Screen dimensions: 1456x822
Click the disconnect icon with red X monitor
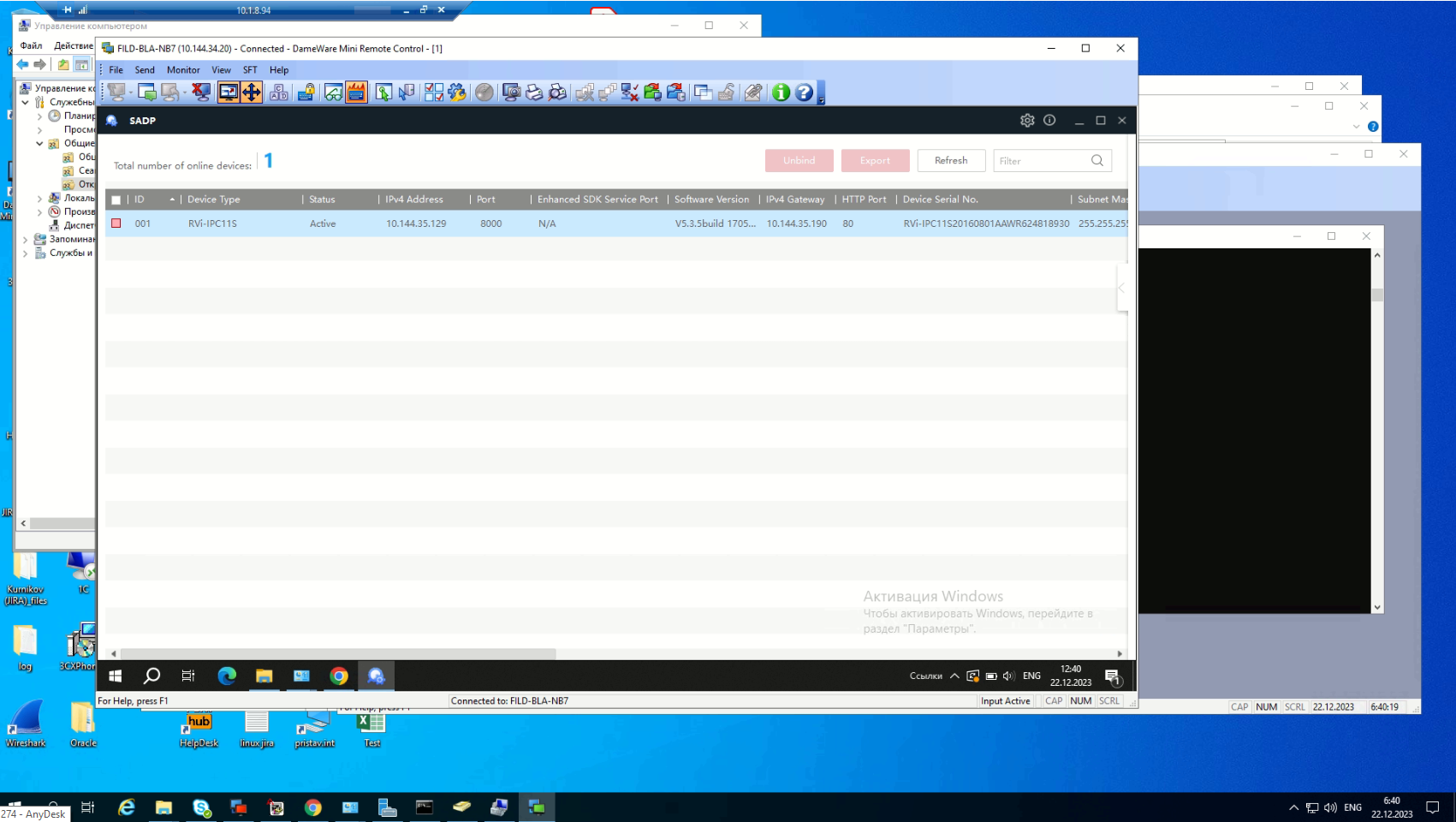click(x=200, y=92)
